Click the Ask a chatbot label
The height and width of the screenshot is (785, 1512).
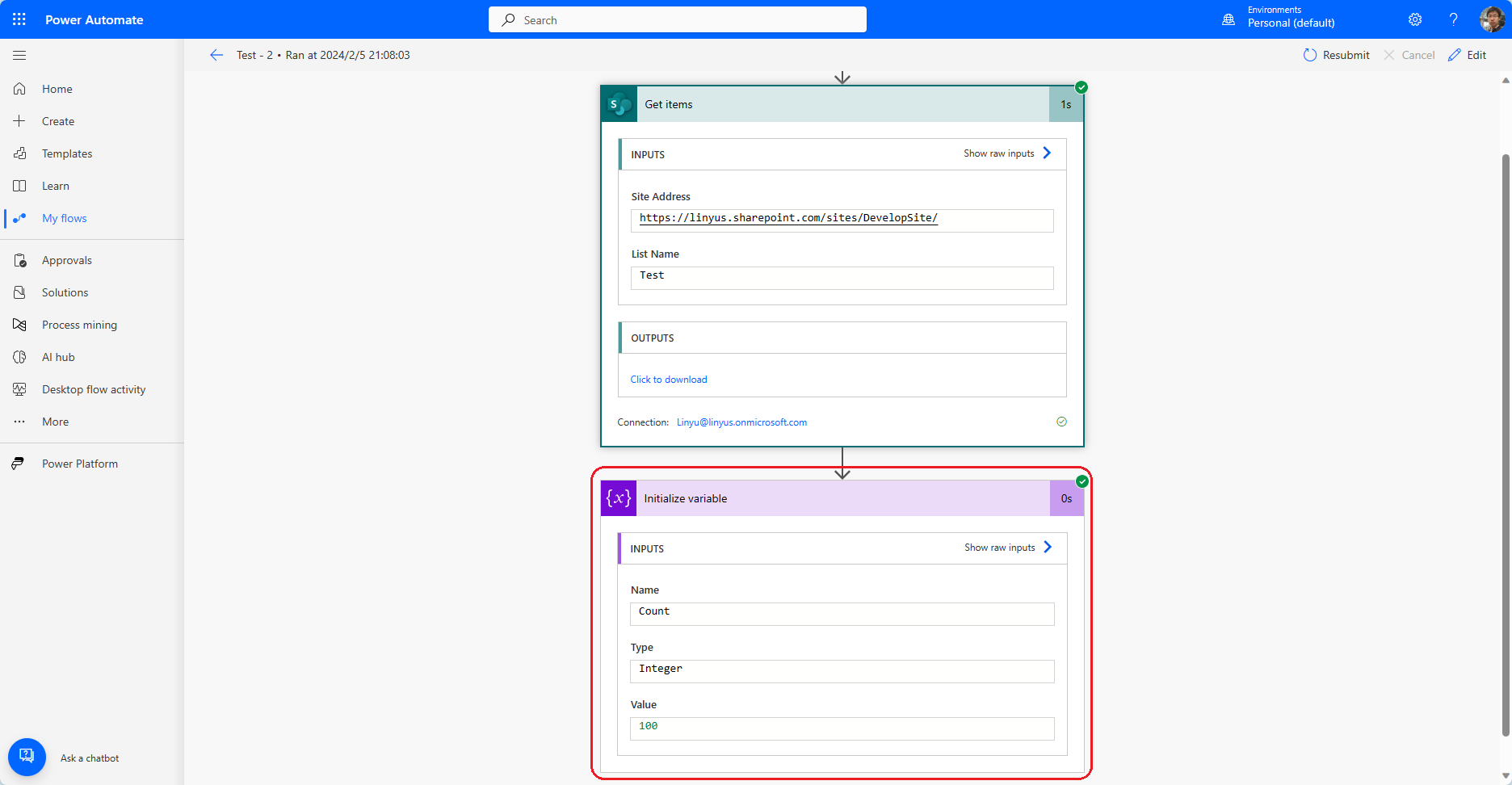pos(90,758)
